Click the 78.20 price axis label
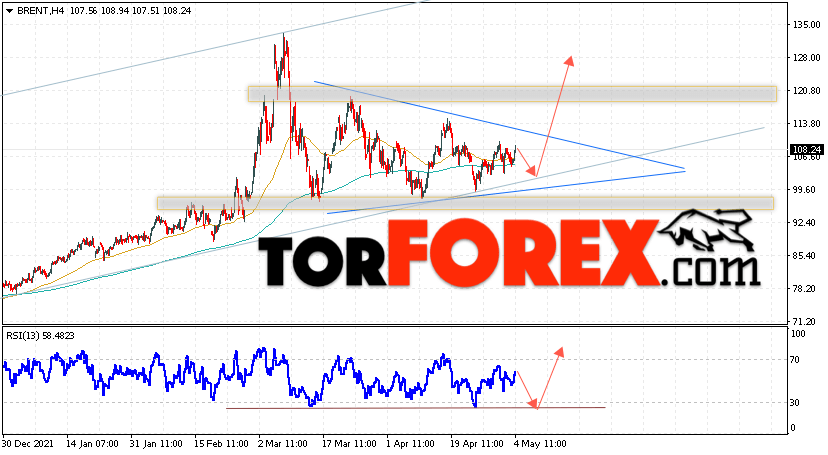The image size is (828, 455). pyautogui.click(x=806, y=289)
